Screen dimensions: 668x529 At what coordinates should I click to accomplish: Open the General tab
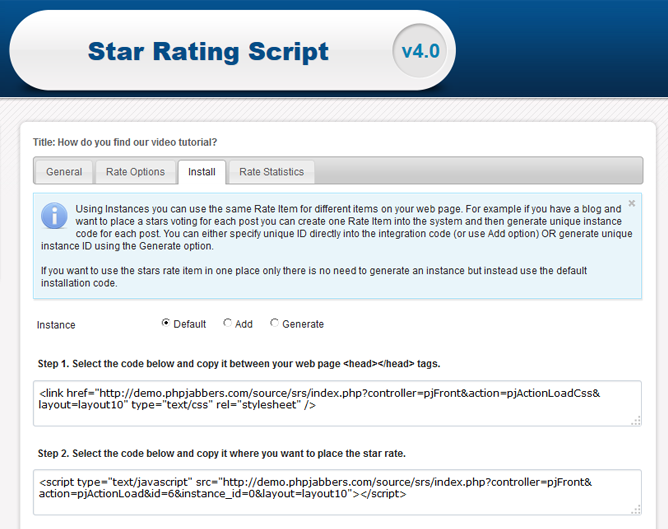(64, 172)
